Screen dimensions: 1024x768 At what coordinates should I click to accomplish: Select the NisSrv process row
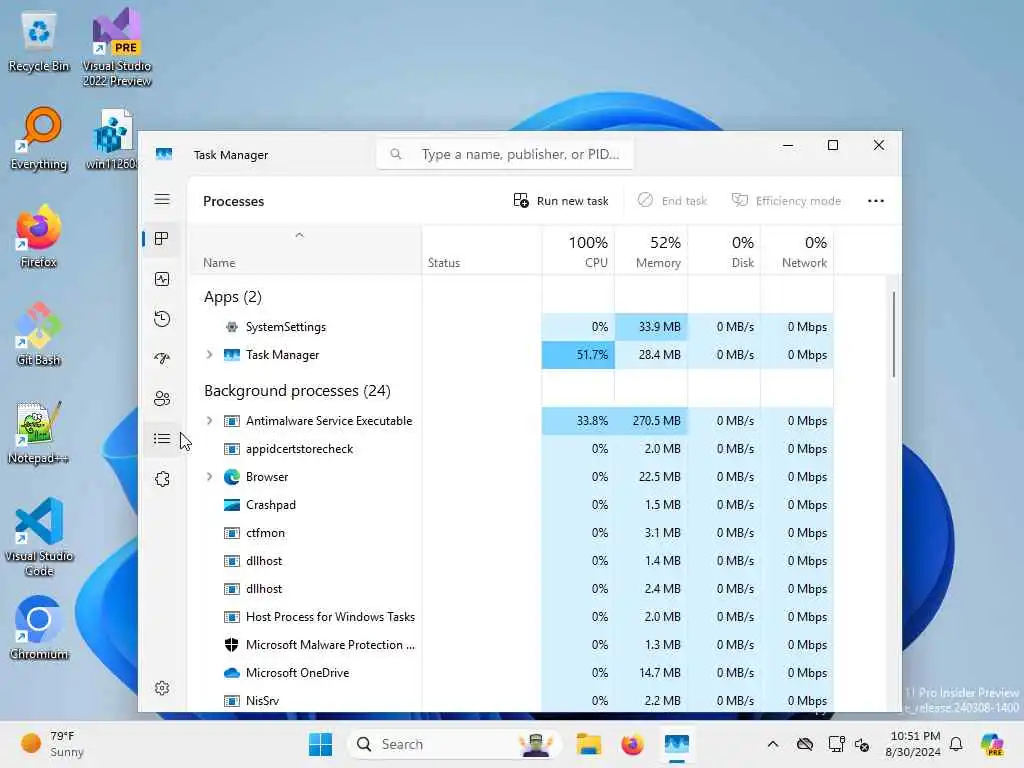click(x=511, y=701)
